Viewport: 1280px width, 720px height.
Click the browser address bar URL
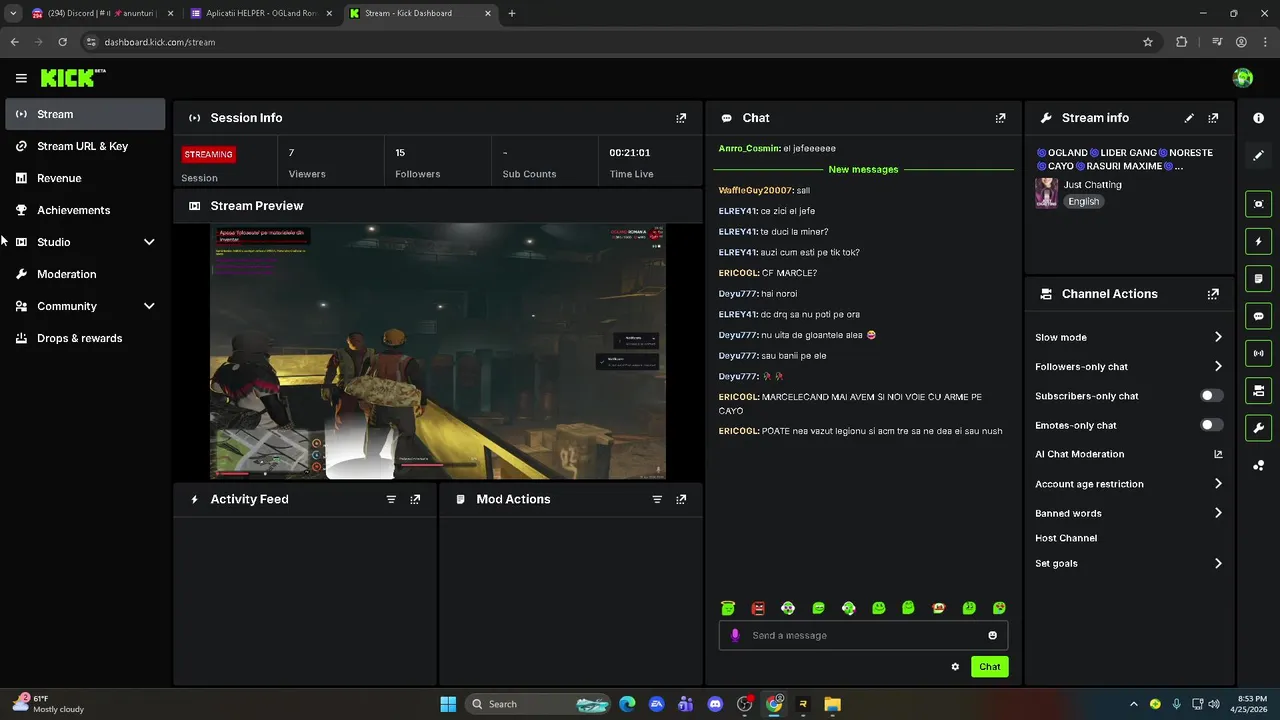(x=160, y=42)
